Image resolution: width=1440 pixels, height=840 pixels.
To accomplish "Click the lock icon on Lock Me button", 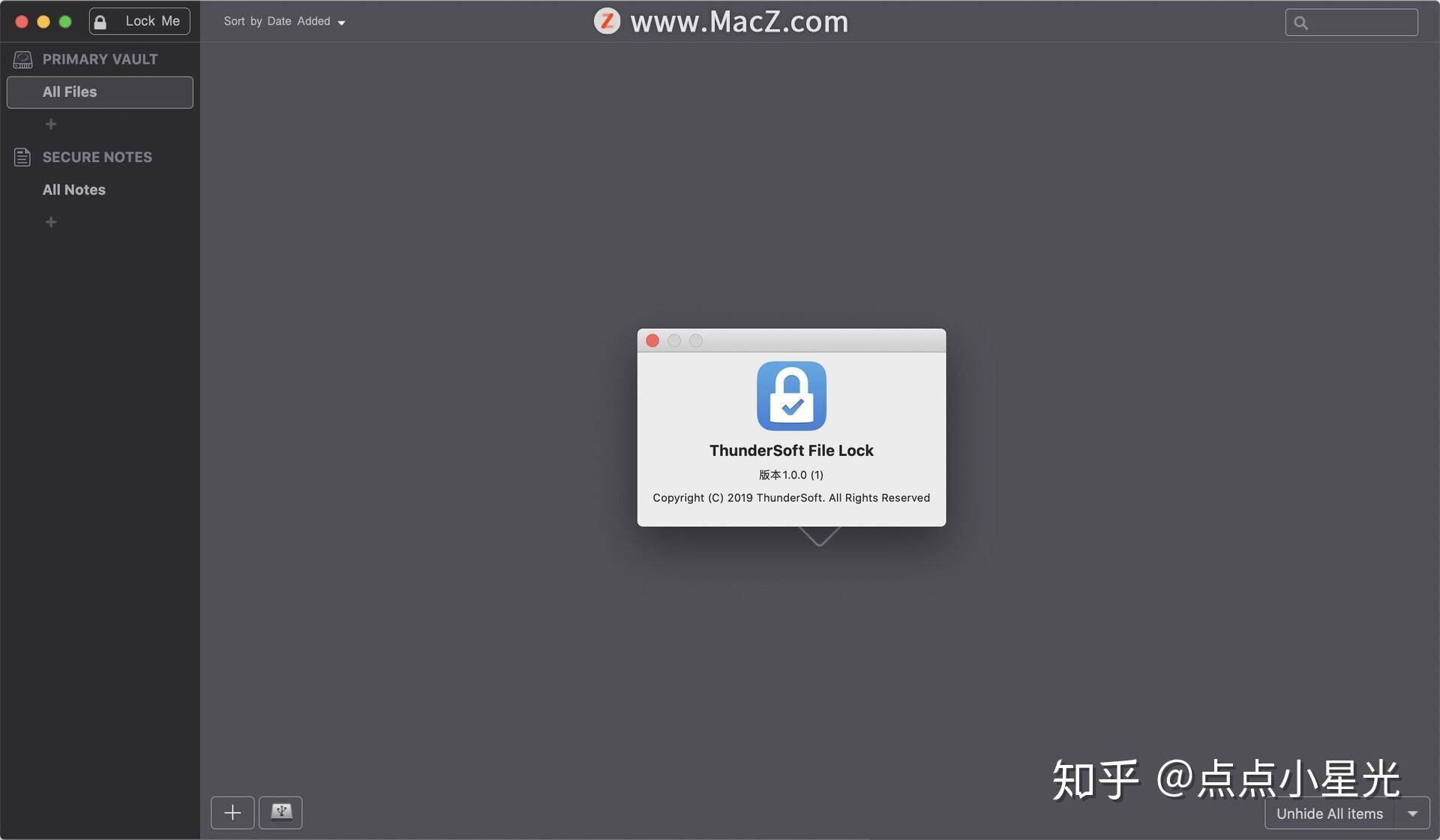I will tap(101, 22).
